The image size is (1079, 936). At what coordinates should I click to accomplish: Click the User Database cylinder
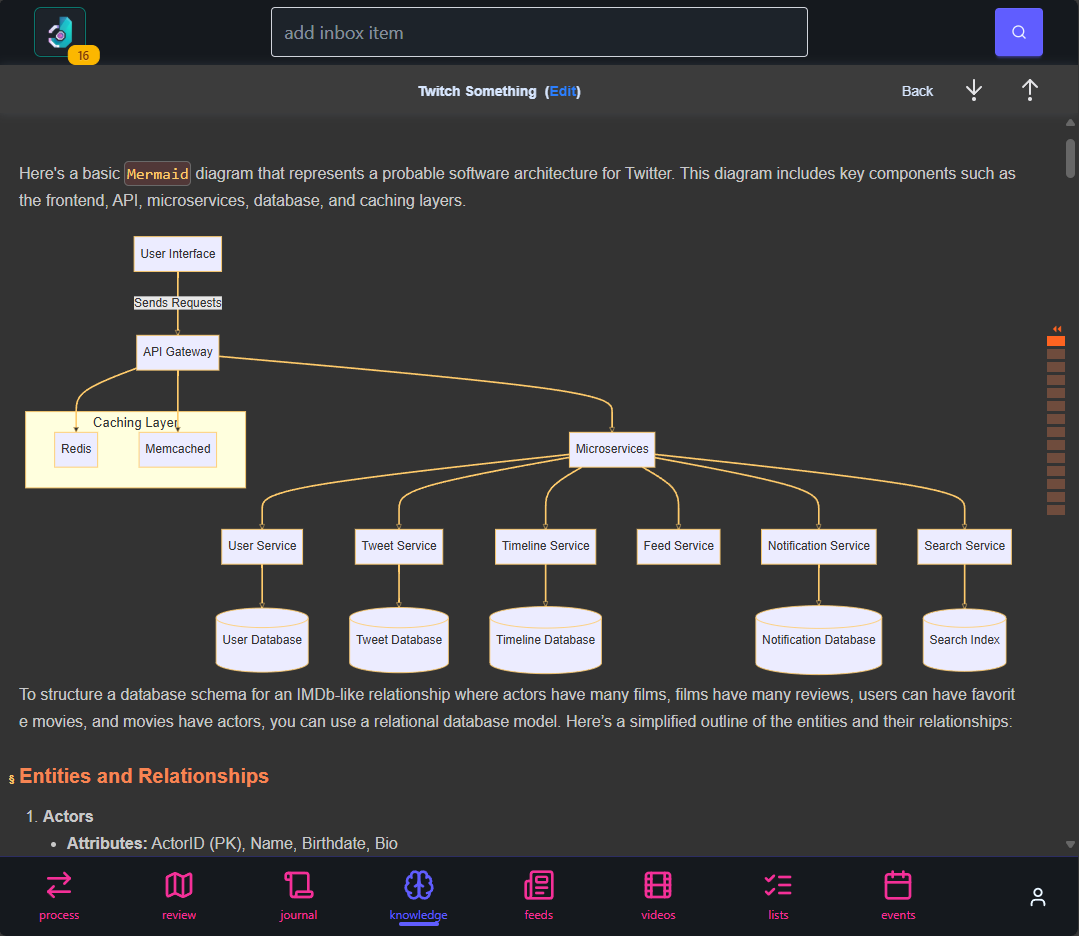point(262,639)
